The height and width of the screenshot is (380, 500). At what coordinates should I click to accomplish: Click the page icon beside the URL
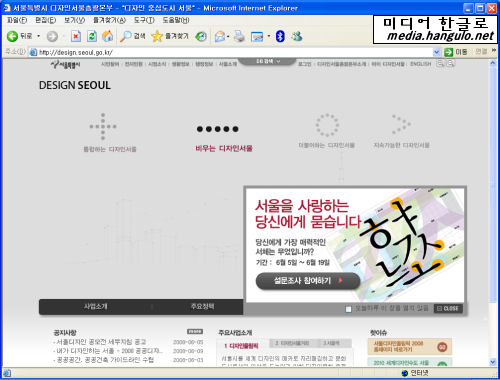point(33,52)
